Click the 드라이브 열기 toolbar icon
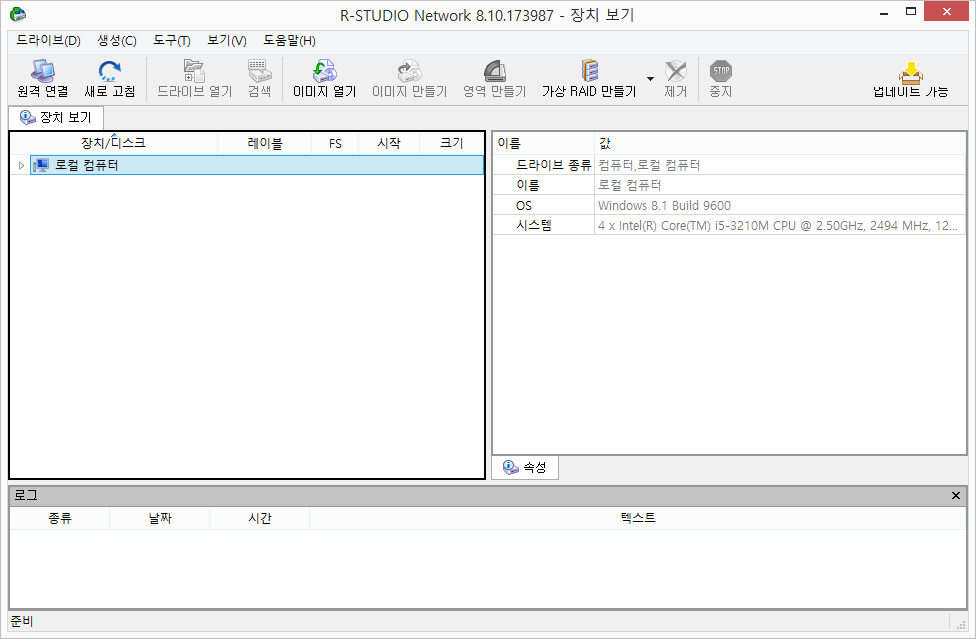 194,72
